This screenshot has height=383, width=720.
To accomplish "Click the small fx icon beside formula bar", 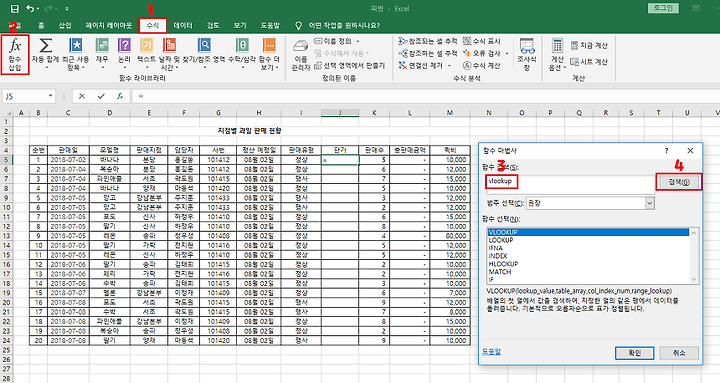I will (x=120, y=96).
